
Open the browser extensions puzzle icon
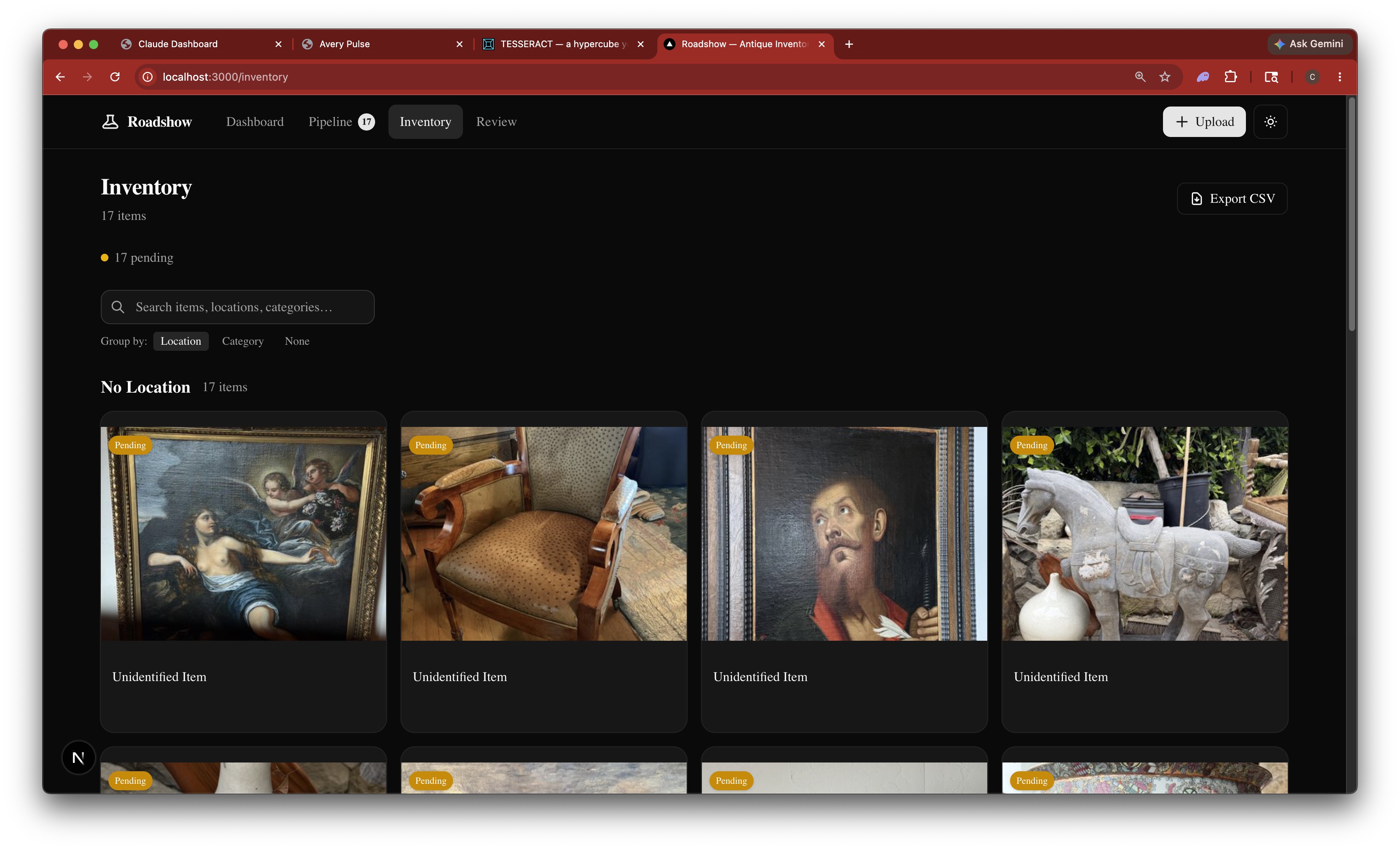(1230, 77)
